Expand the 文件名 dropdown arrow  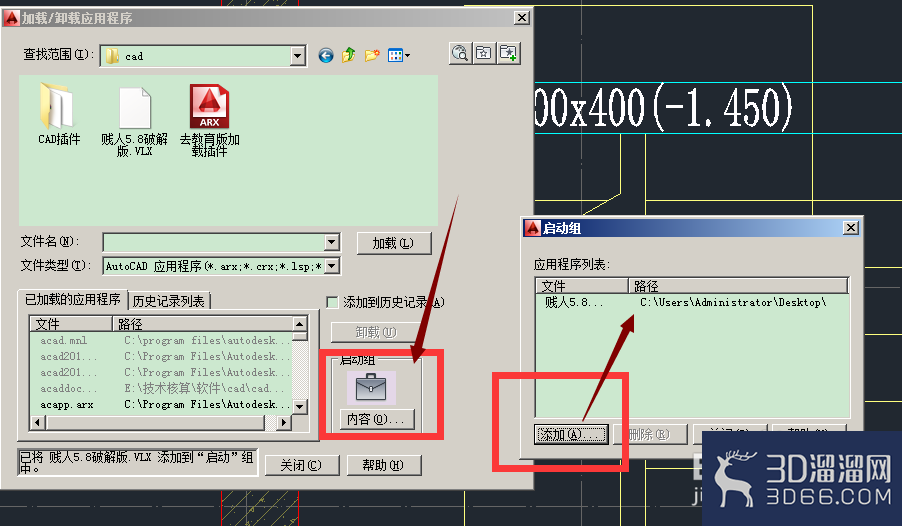(x=332, y=242)
